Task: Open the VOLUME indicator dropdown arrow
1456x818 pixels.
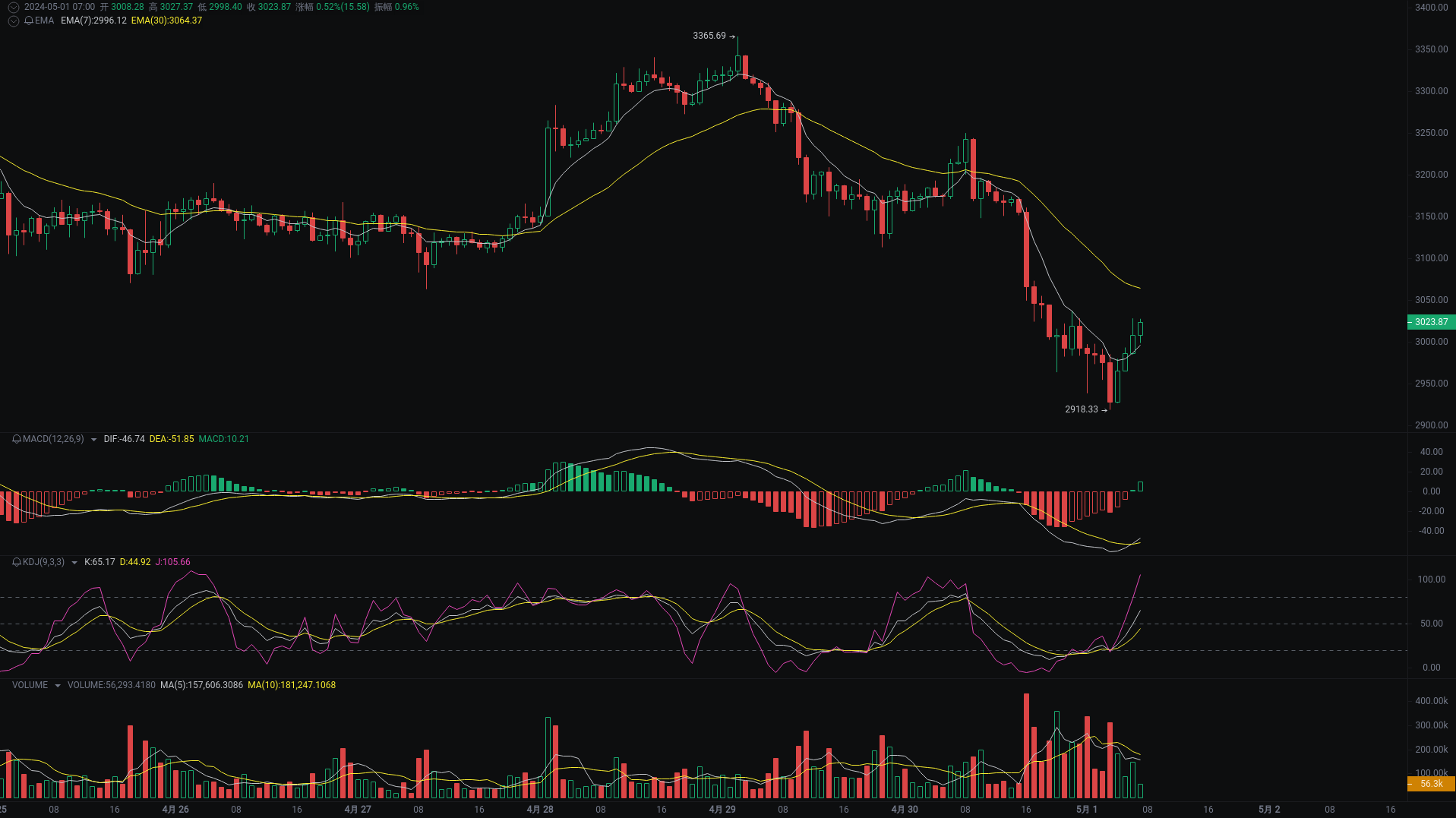Action: (58, 684)
